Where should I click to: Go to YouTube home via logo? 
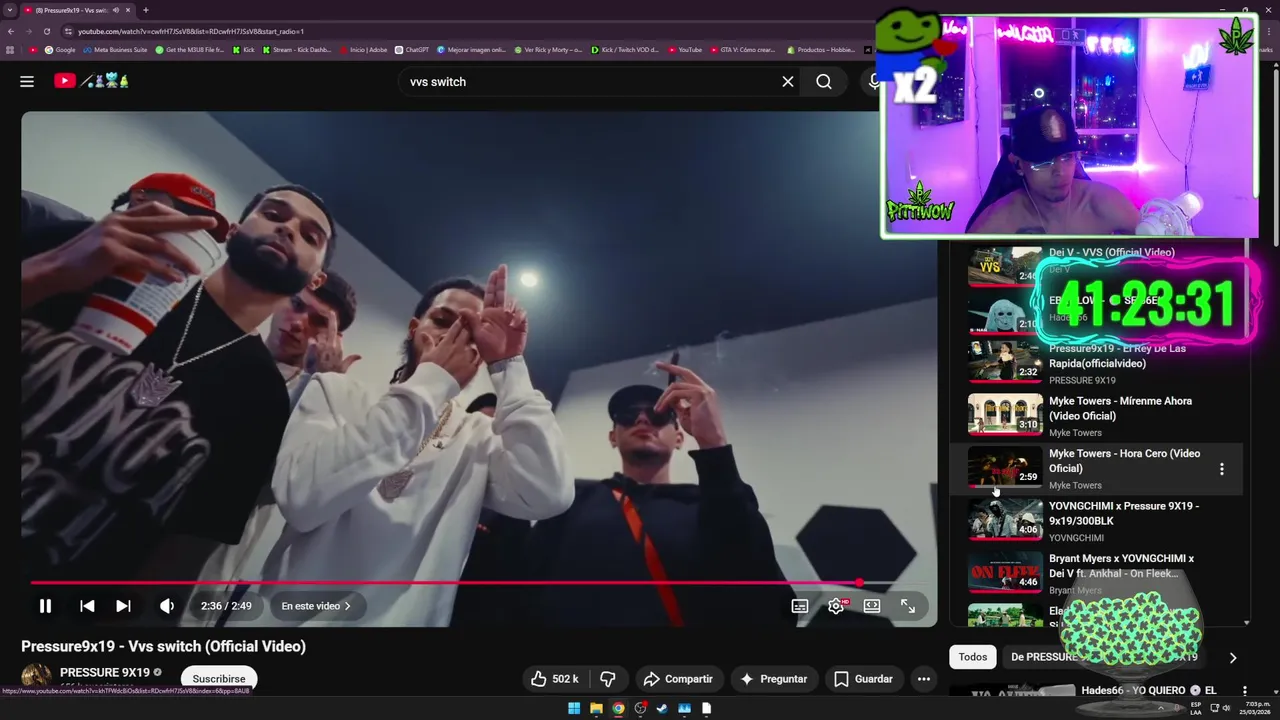pos(92,81)
